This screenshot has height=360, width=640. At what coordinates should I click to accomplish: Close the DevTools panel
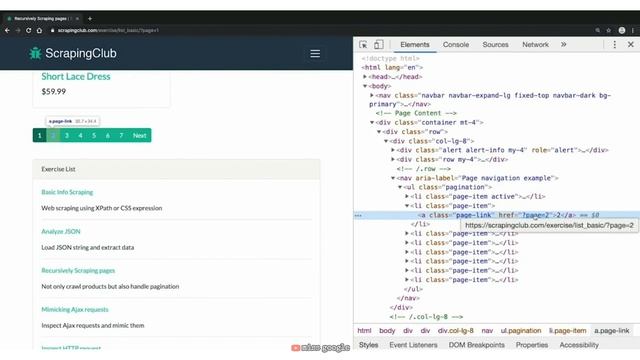point(631,44)
